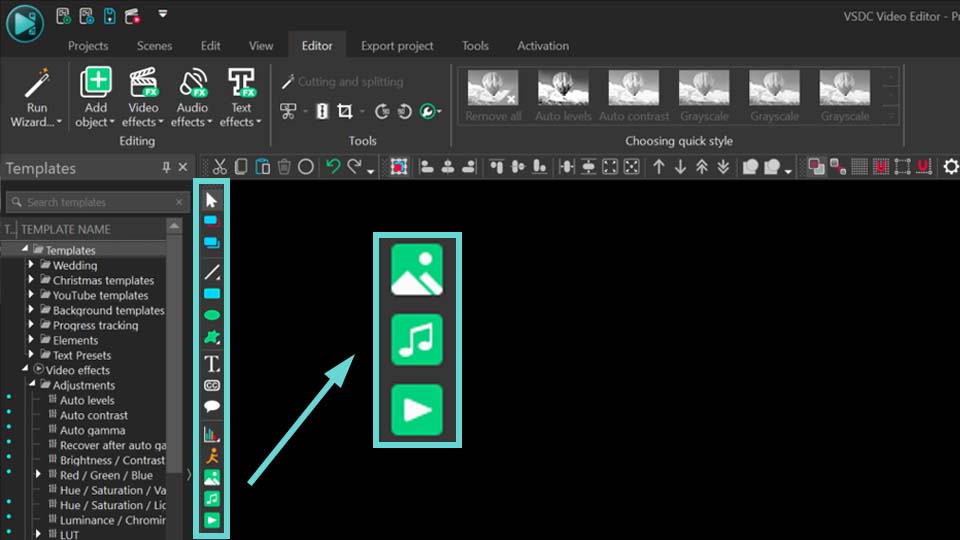Expand the Wedding templates folder
Image resolution: width=960 pixels, height=540 pixels.
coord(31,264)
